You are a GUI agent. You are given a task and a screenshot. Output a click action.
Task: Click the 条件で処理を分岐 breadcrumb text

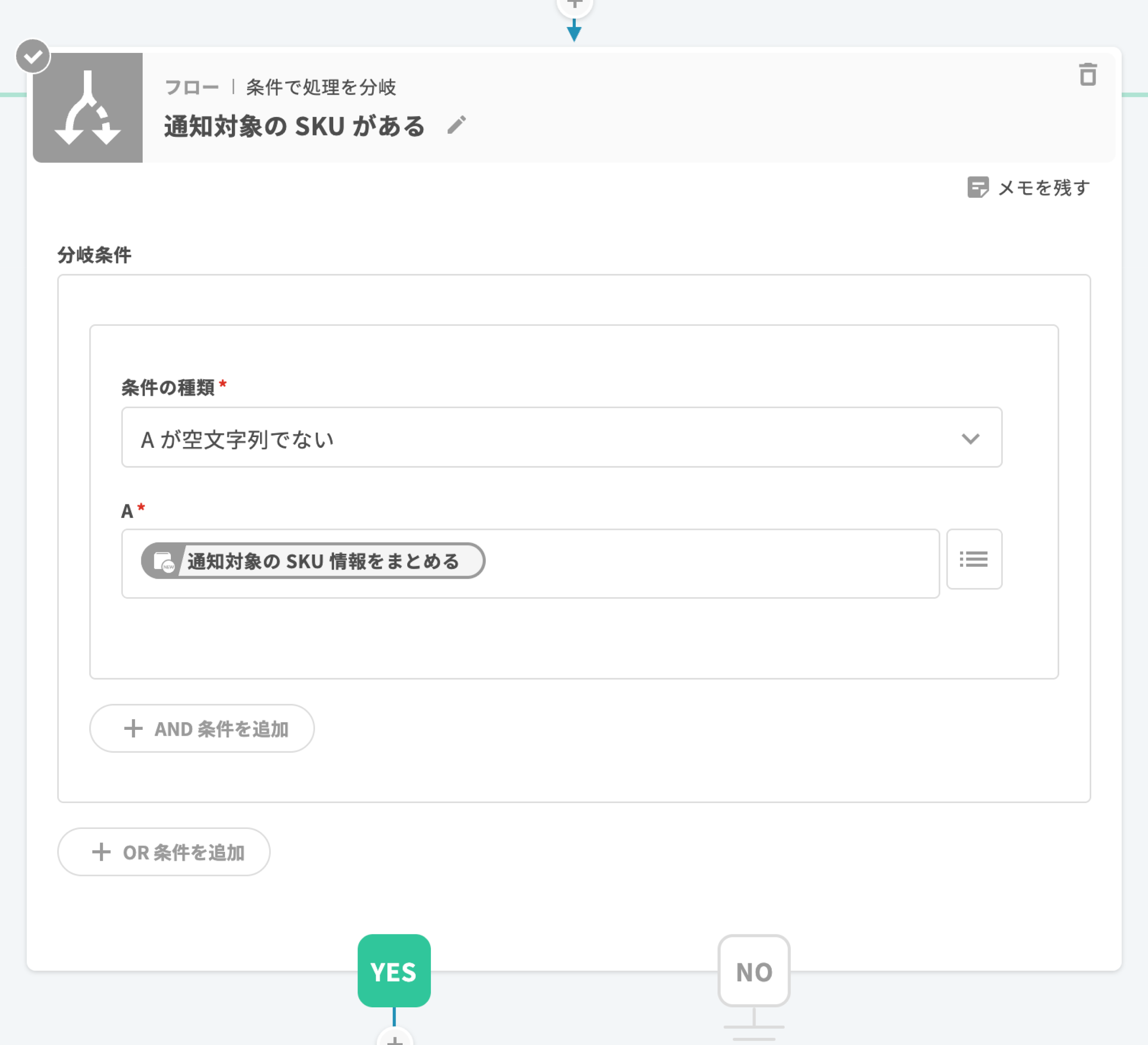(321, 87)
